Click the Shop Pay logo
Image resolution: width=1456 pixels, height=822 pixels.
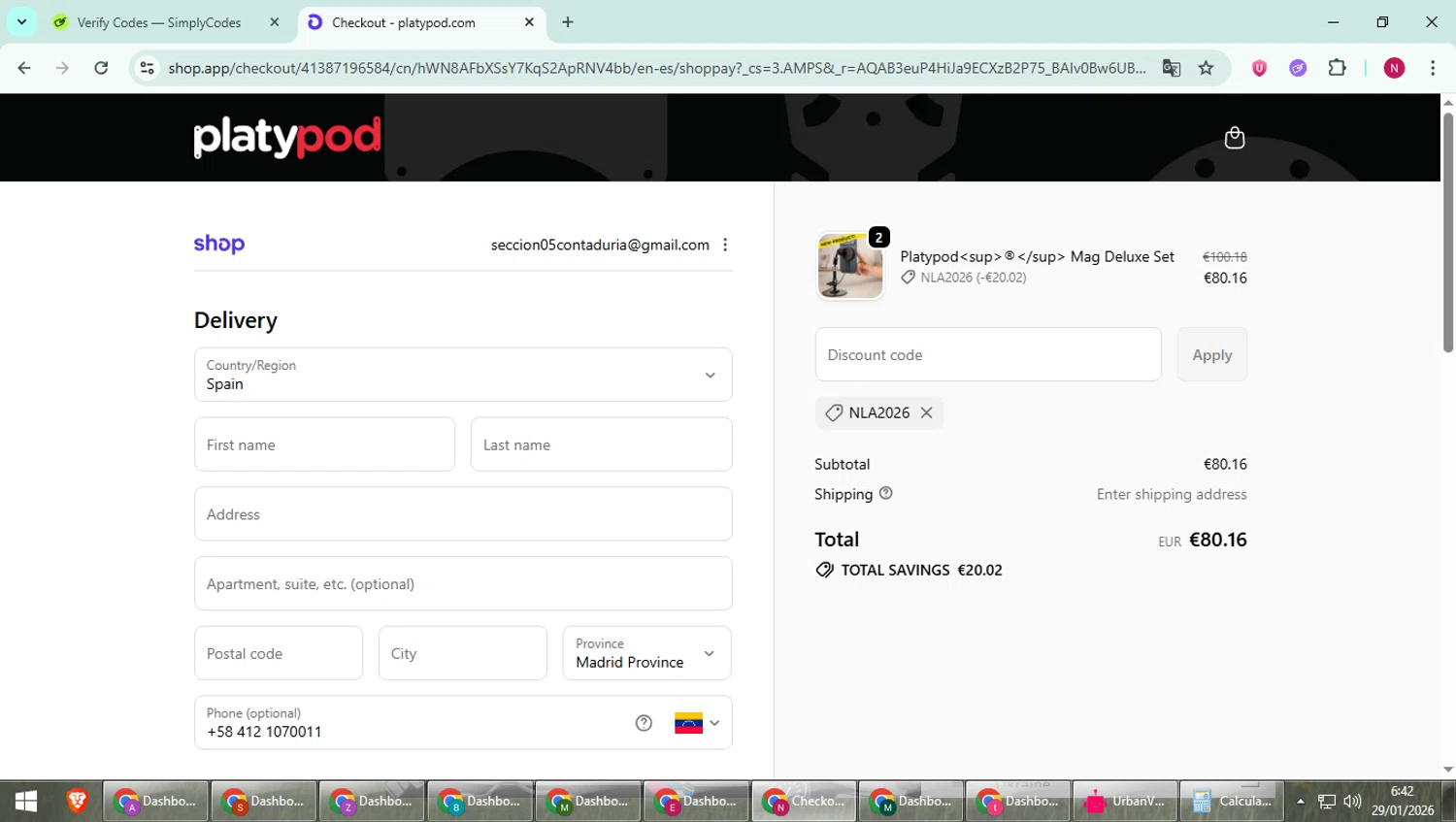[219, 244]
